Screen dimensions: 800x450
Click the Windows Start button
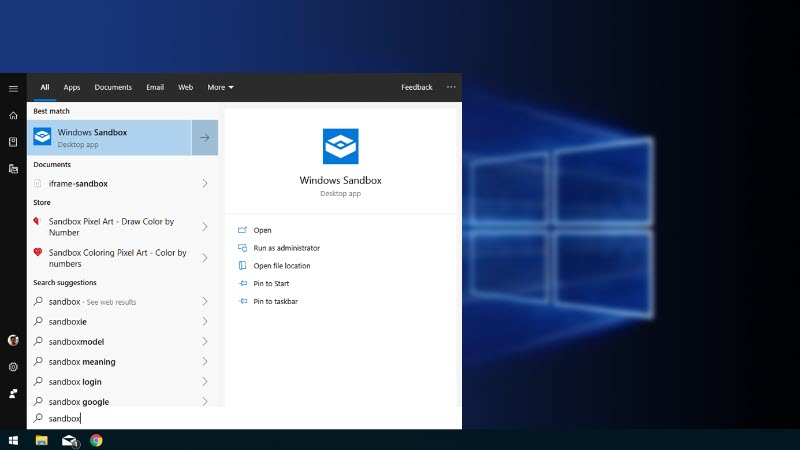click(x=13, y=440)
